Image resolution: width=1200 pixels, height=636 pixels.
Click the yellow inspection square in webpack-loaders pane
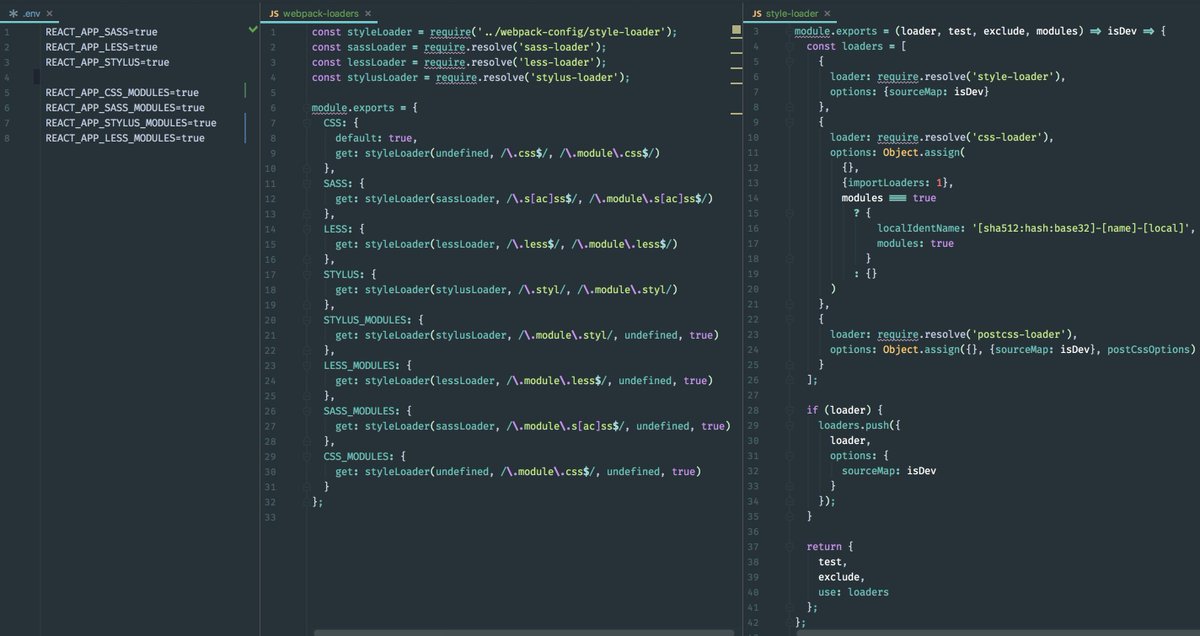(736, 31)
